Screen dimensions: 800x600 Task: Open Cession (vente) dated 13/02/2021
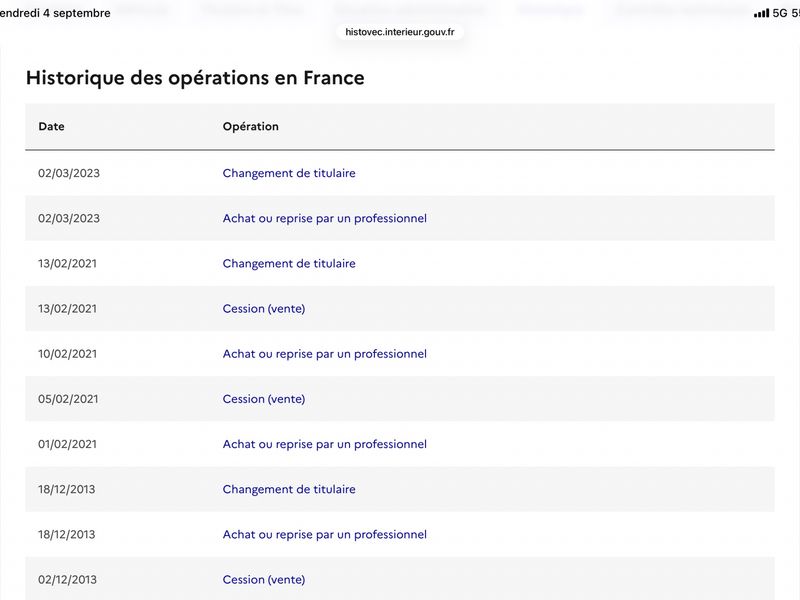[x=264, y=309]
